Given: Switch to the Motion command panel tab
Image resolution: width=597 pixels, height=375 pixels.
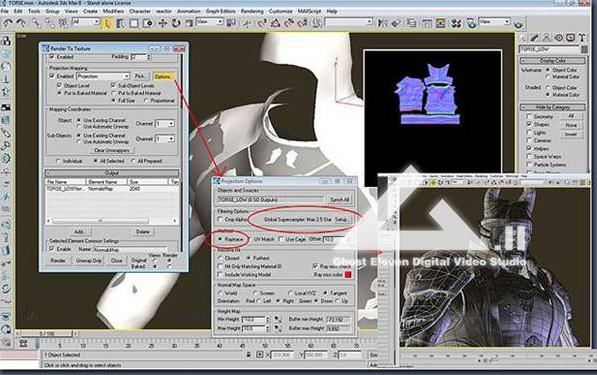Looking at the screenshot, I should [559, 38].
